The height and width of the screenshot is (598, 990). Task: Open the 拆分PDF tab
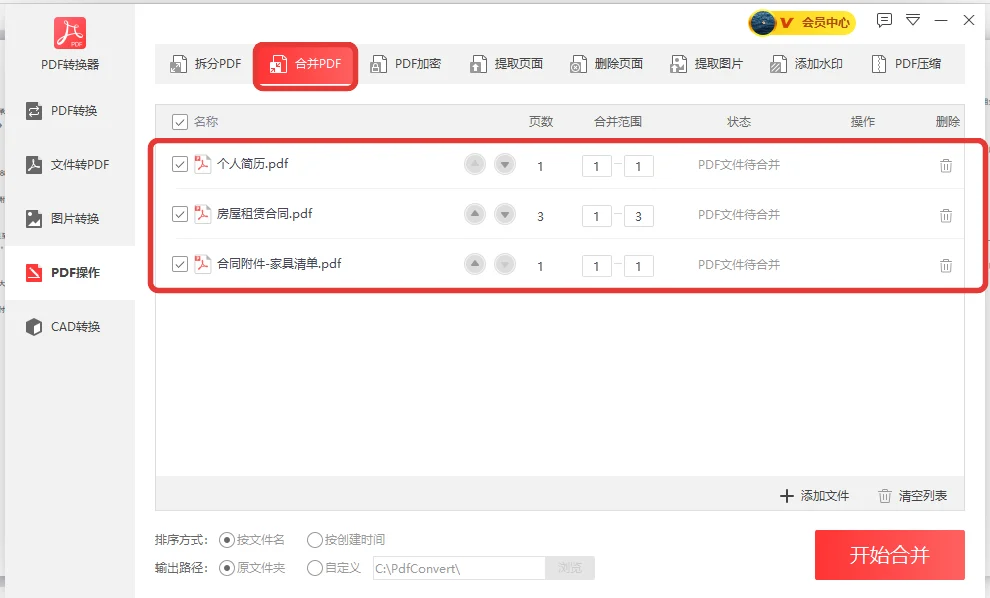206,64
